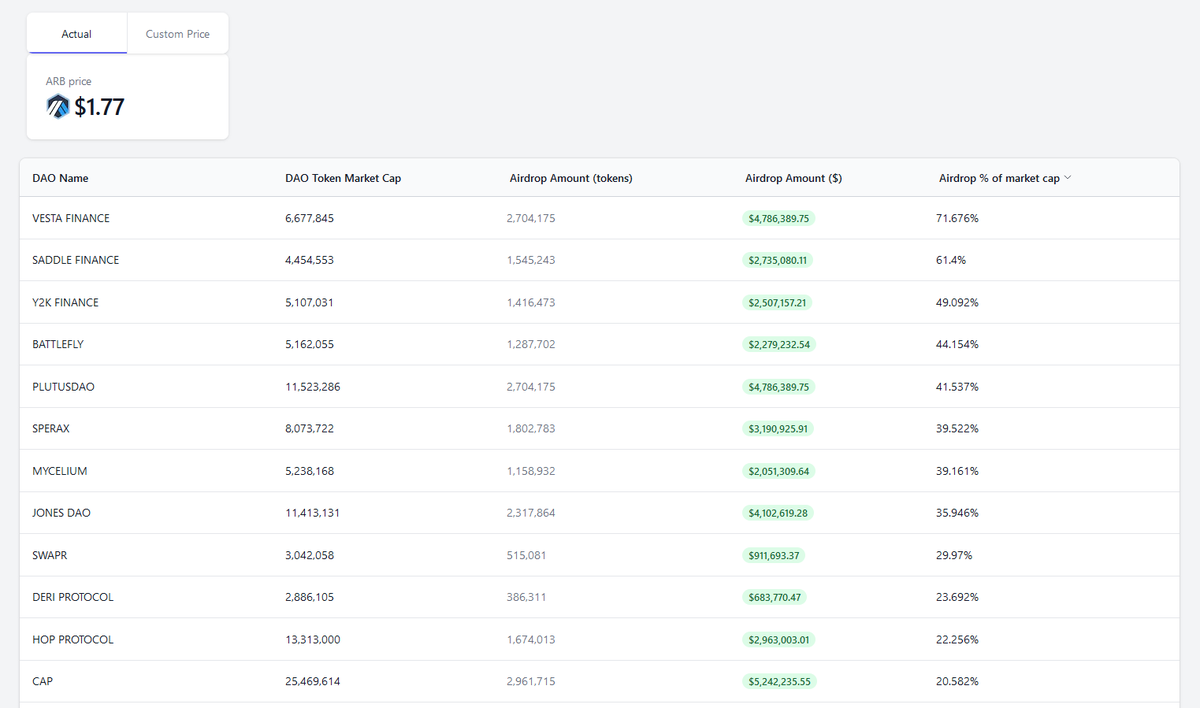Image resolution: width=1200 pixels, height=708 pixels.
Task: Click the 20.582% market cap percentage
Action: (957, 681)
